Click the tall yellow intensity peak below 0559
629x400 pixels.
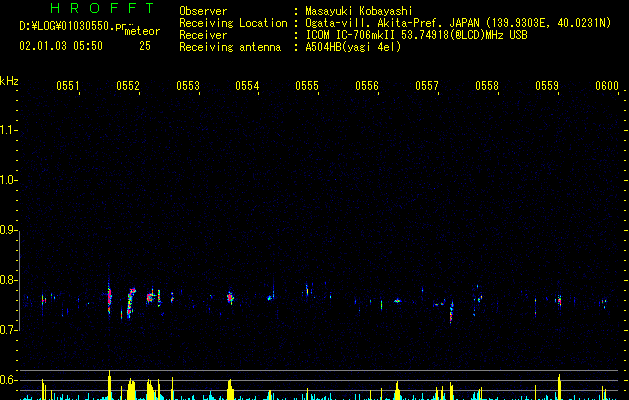pyautogui.click(x=559, y=387)
